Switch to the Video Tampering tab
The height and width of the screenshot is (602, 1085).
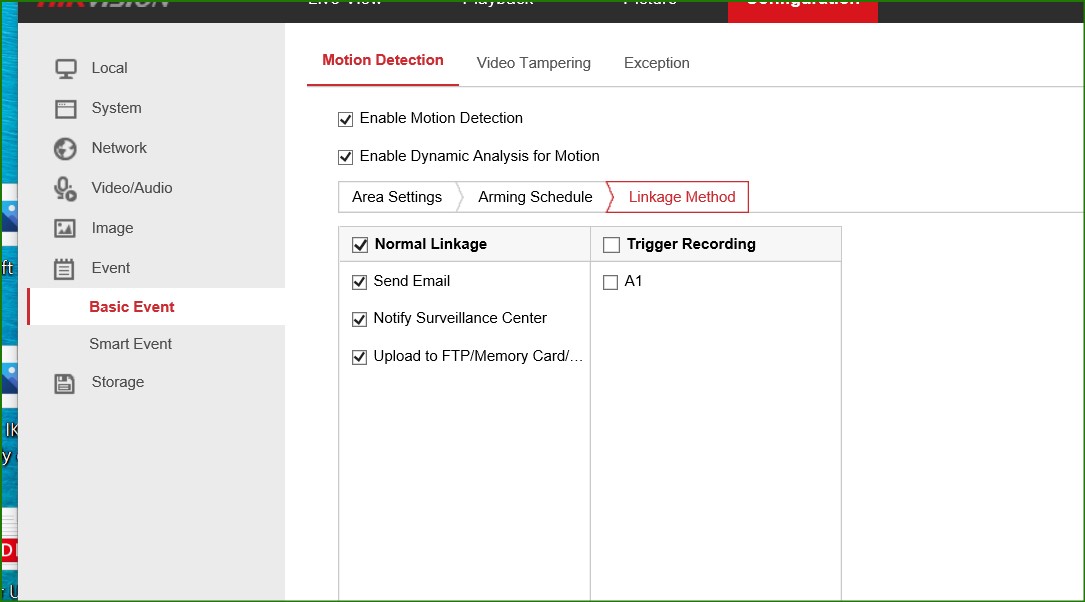(533, 63)
